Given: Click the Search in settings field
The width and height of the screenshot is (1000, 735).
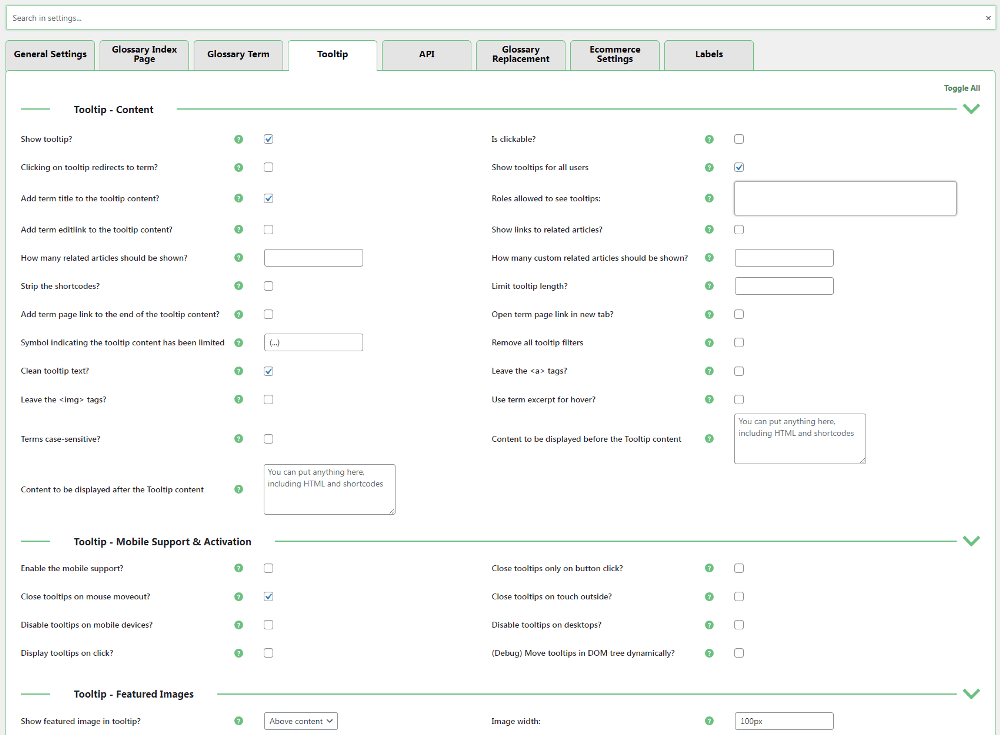Looking at the screenshot, I should pos(490,18).
